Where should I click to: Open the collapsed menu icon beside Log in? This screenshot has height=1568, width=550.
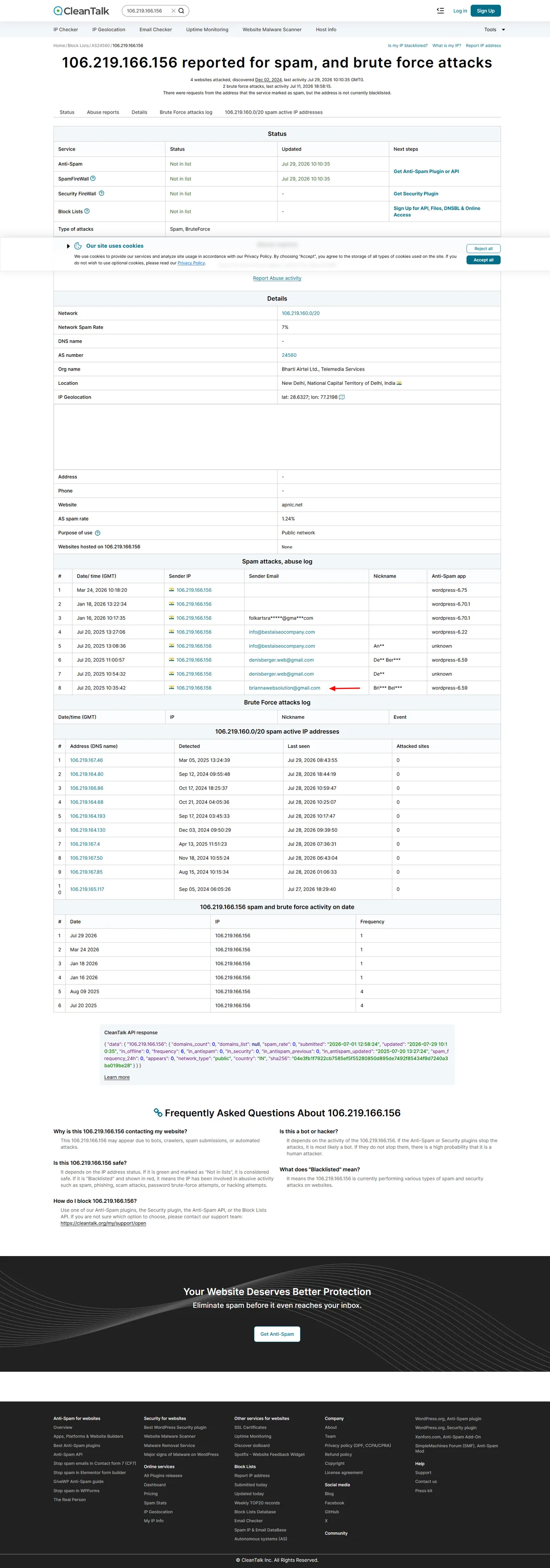(x=440, y=11)
